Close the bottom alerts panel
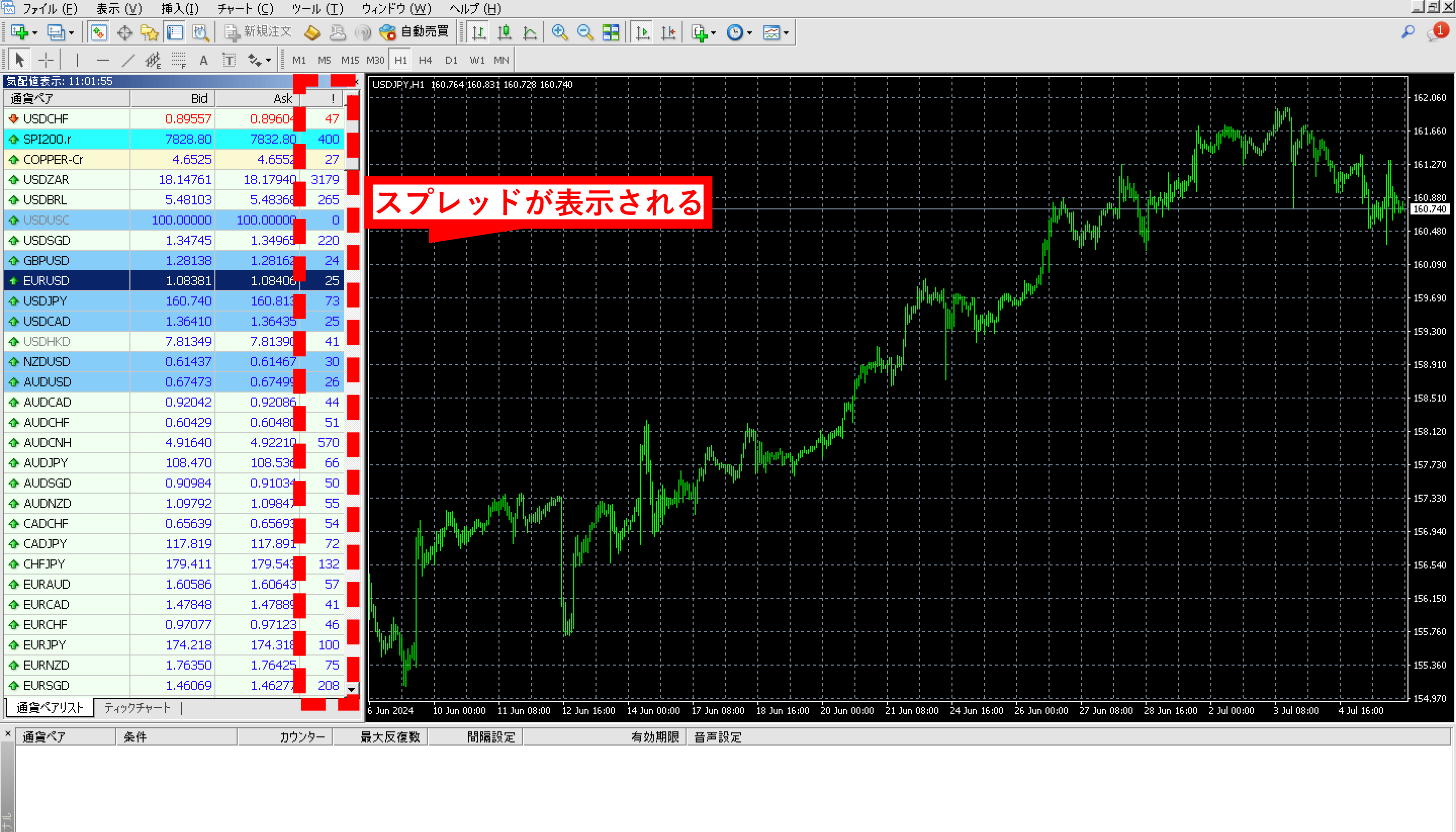 pos(8,733)
